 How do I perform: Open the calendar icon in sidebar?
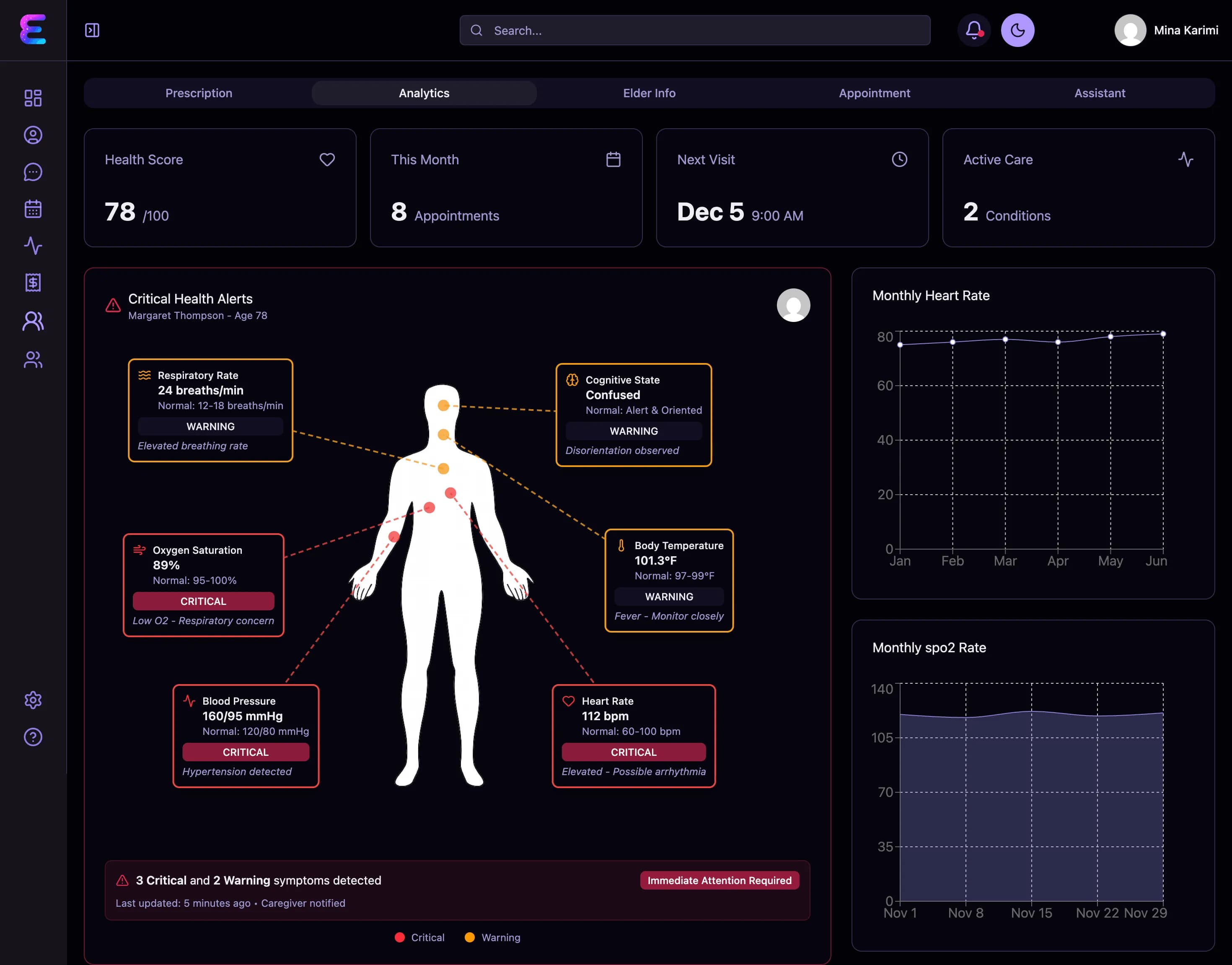pos(33,208)
